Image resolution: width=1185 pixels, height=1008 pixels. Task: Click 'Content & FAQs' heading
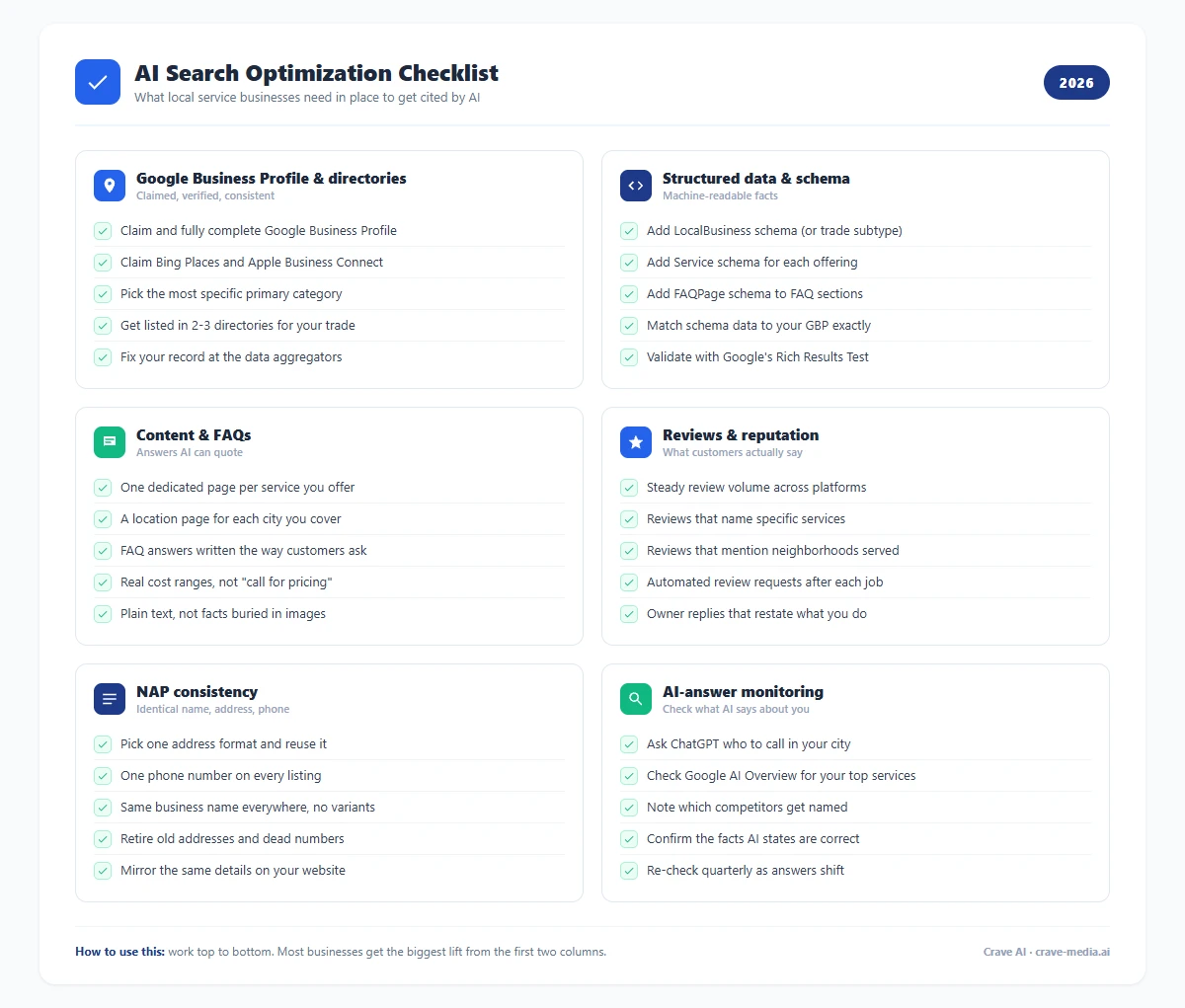[194, 435]
